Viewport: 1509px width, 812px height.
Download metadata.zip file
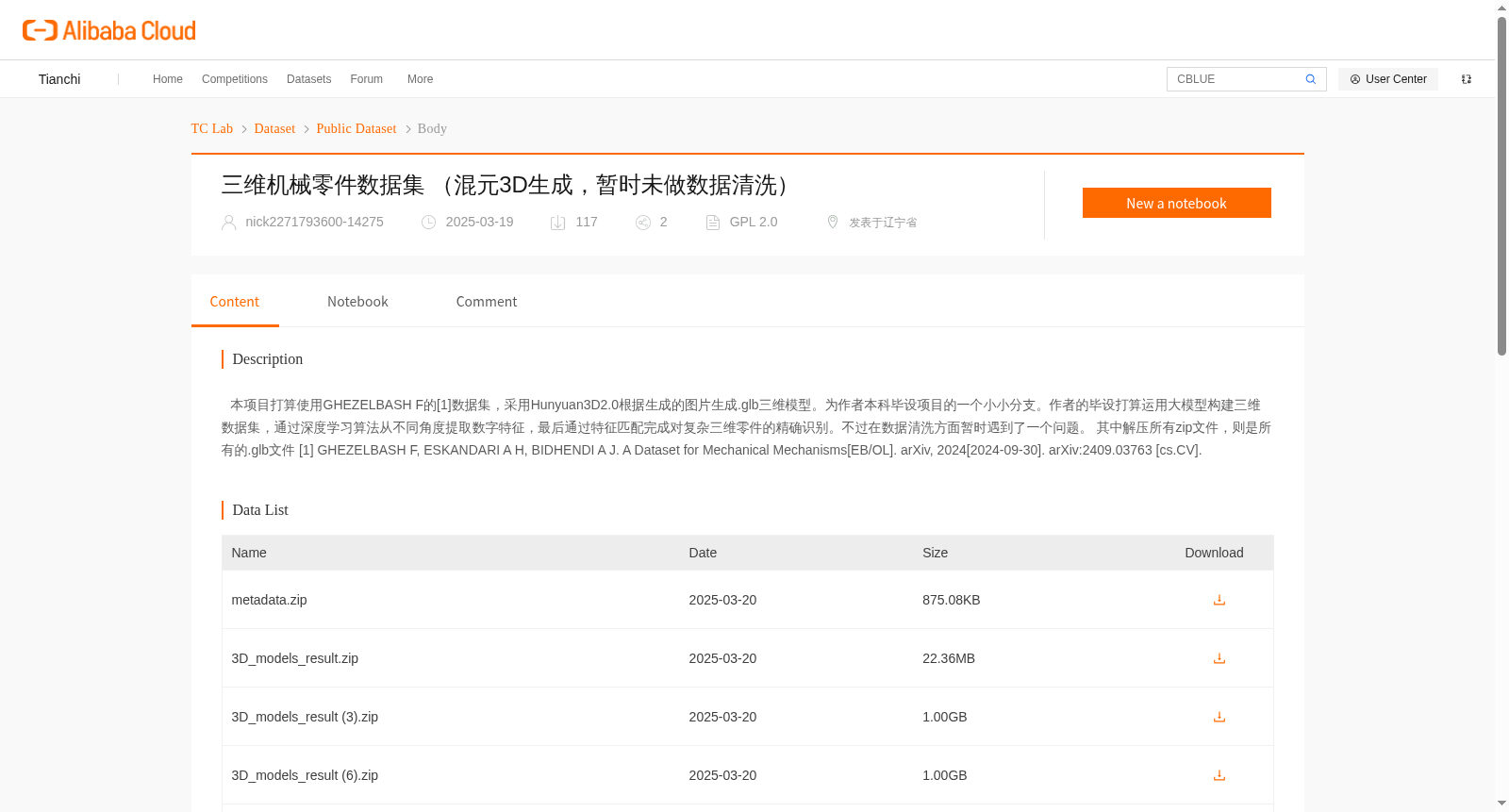(x=1219, y=600)
